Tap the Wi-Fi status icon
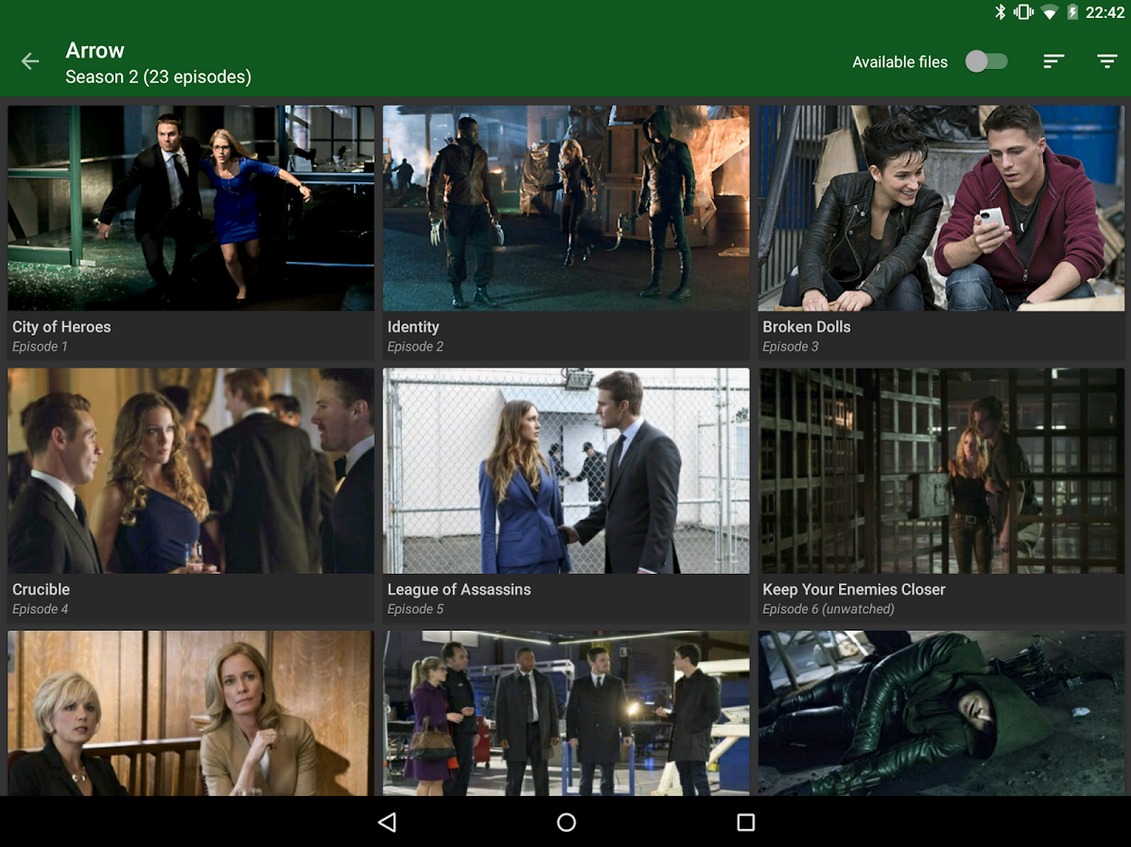 click(1049, 12)
